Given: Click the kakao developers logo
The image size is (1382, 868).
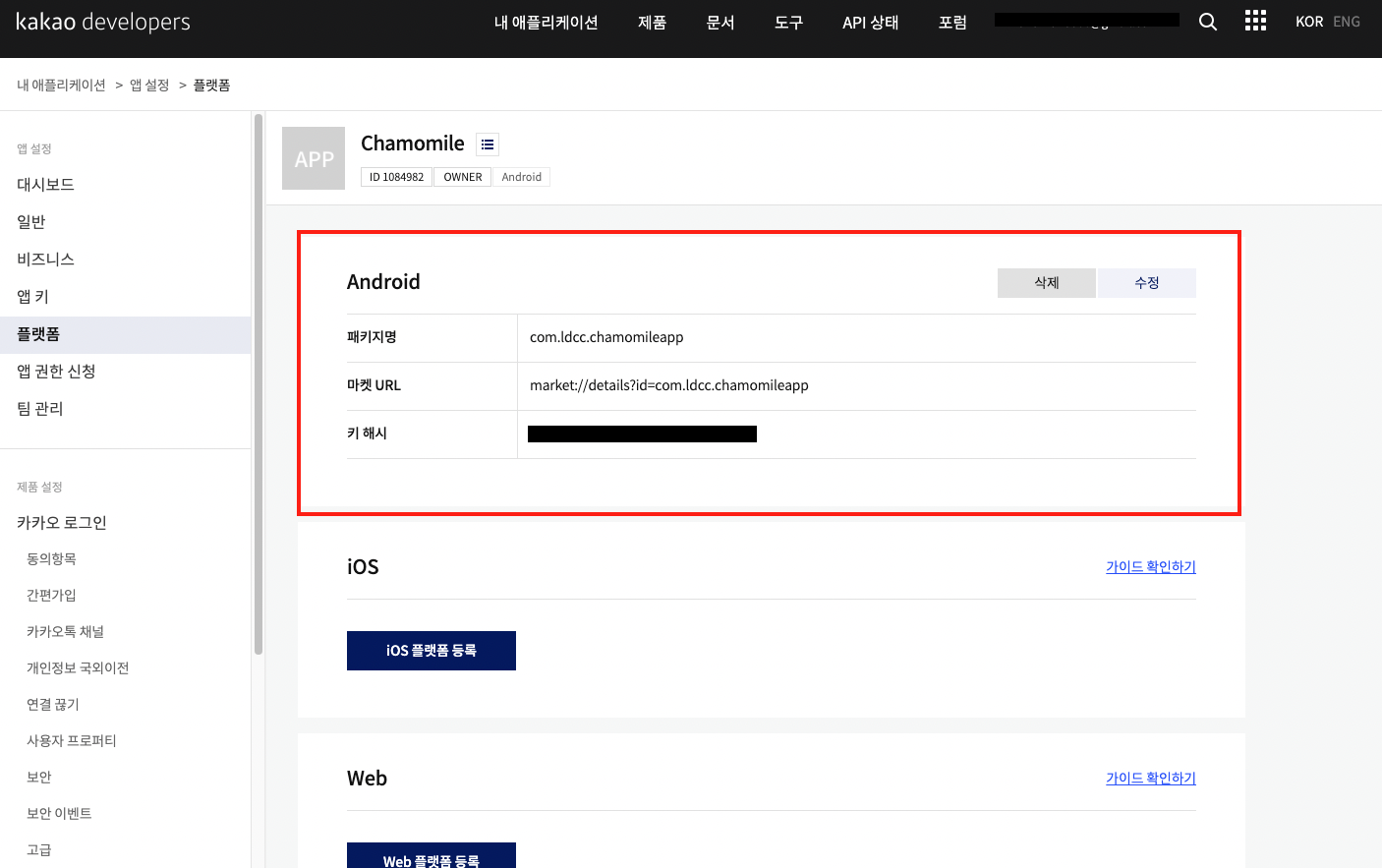Looking at the screenshot, I should tap(103, 22).
